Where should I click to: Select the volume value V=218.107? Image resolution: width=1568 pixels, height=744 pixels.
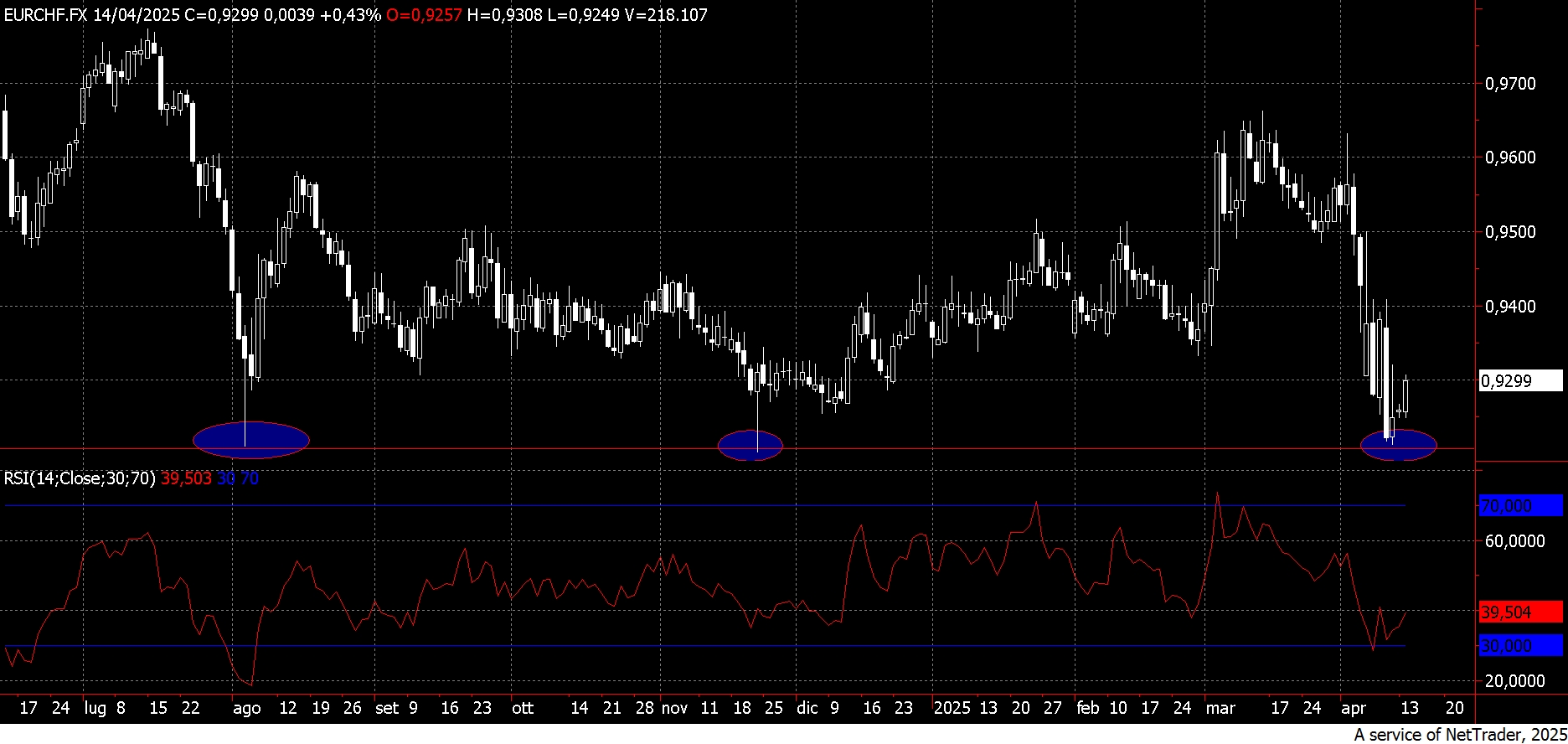coord(666,15)
